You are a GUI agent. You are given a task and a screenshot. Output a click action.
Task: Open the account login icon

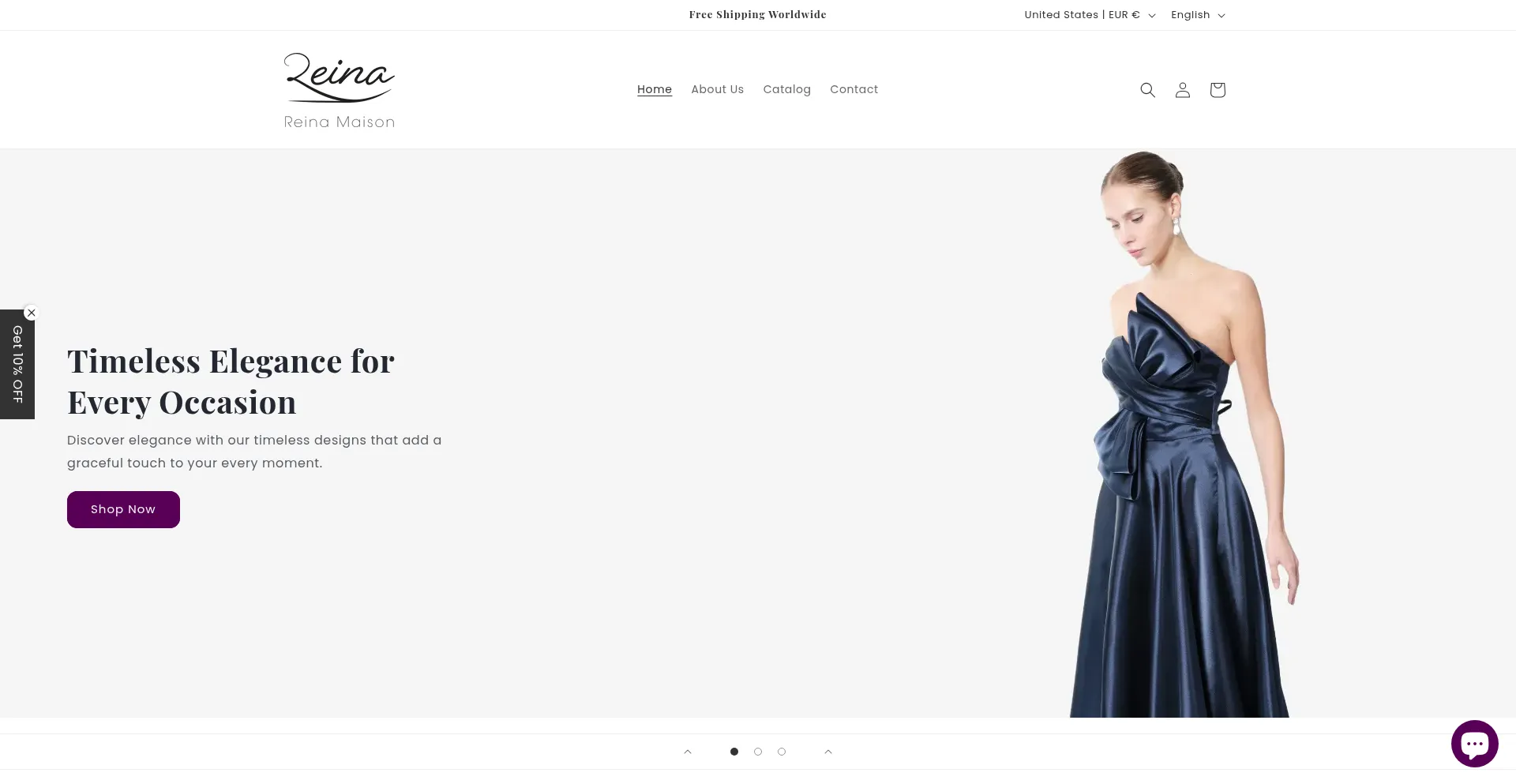click(x=1182, y=90)
